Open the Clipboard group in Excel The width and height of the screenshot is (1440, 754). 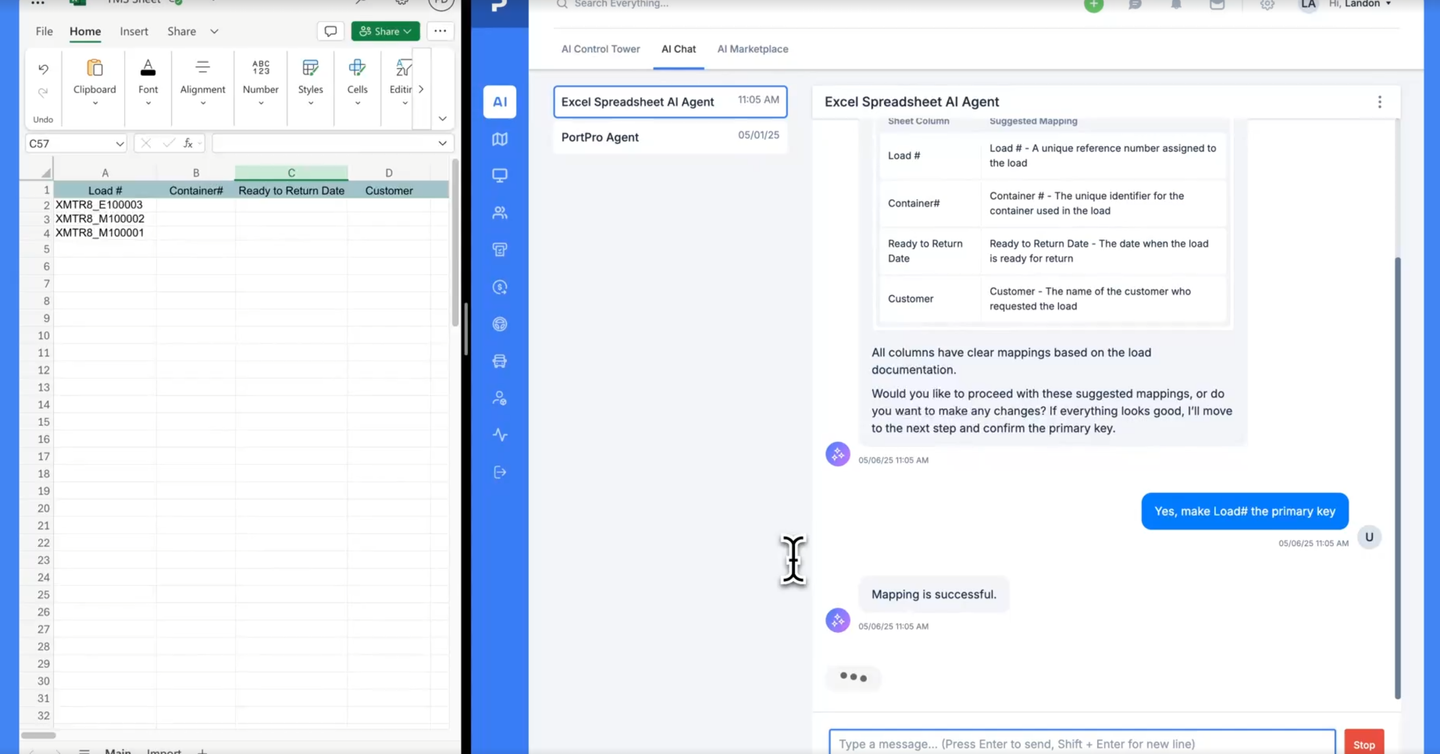click(95, 82)
